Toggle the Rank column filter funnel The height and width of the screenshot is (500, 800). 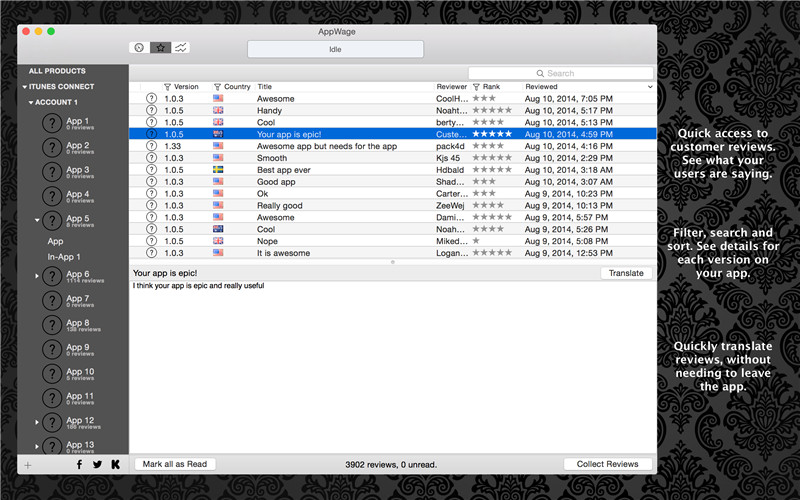(476, 87)
